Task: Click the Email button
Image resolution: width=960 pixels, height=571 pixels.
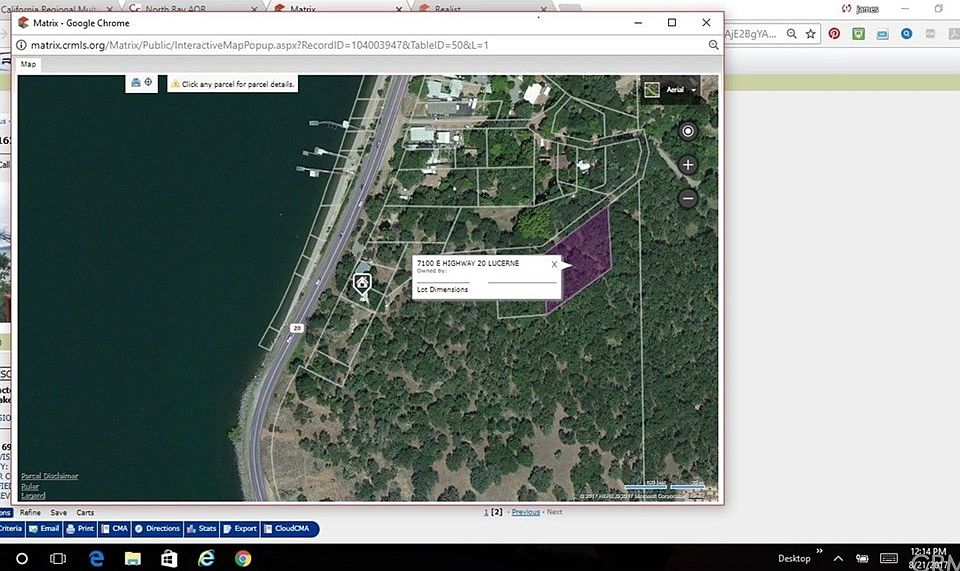Action: click(44, 529)
